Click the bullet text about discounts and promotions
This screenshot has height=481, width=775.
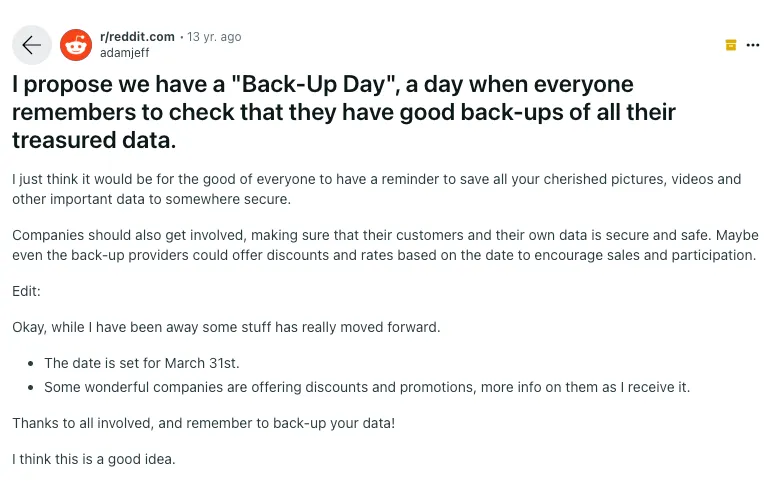coord(367,387)
